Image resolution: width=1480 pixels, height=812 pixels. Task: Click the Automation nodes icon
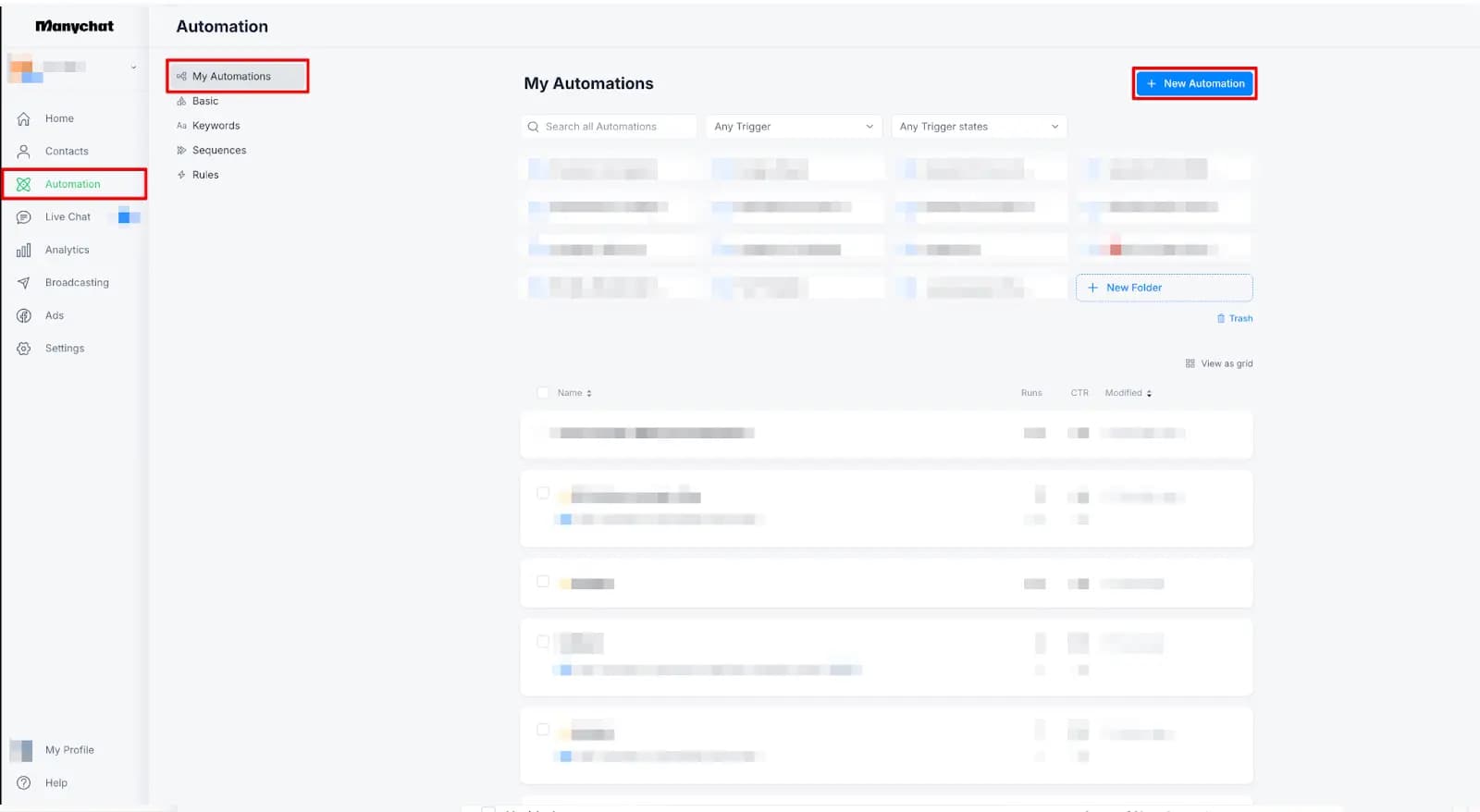(24, 184)
